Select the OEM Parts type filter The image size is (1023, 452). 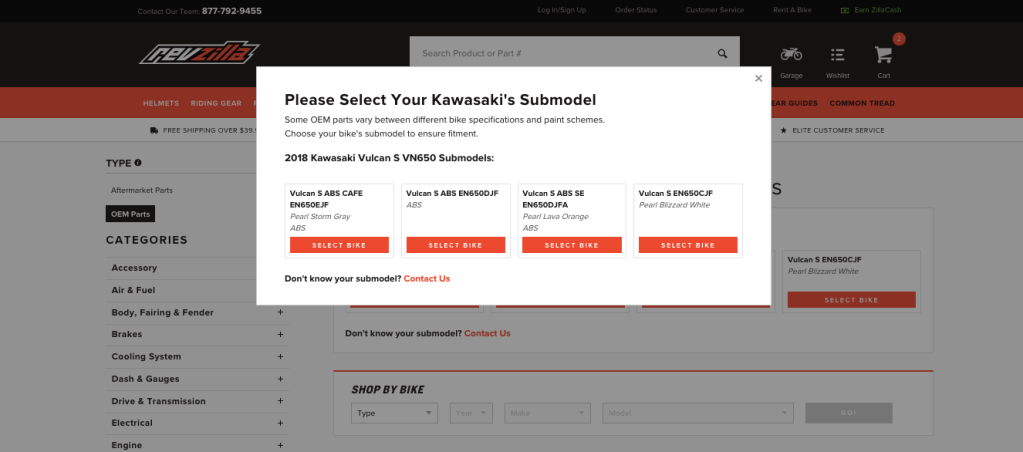click(131, 213)
